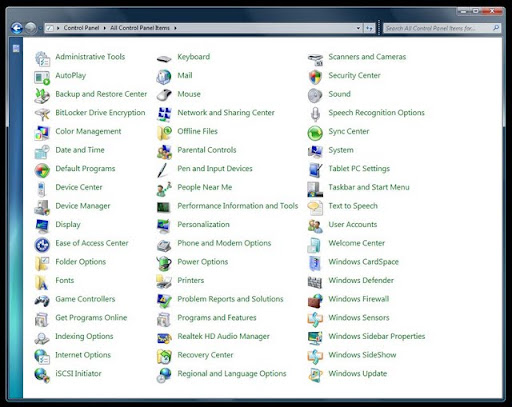Click the Back navigation button

[x=17, y=28]
